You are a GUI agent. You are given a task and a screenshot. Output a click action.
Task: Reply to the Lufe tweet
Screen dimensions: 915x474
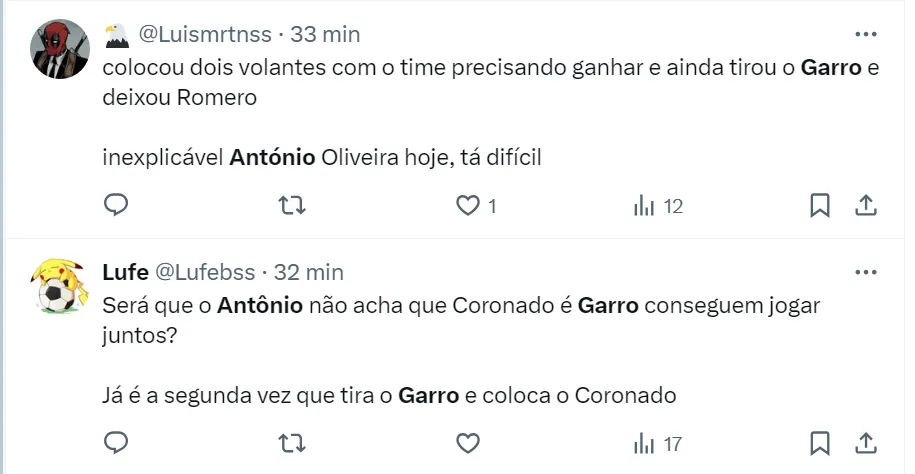coord(117,443)
